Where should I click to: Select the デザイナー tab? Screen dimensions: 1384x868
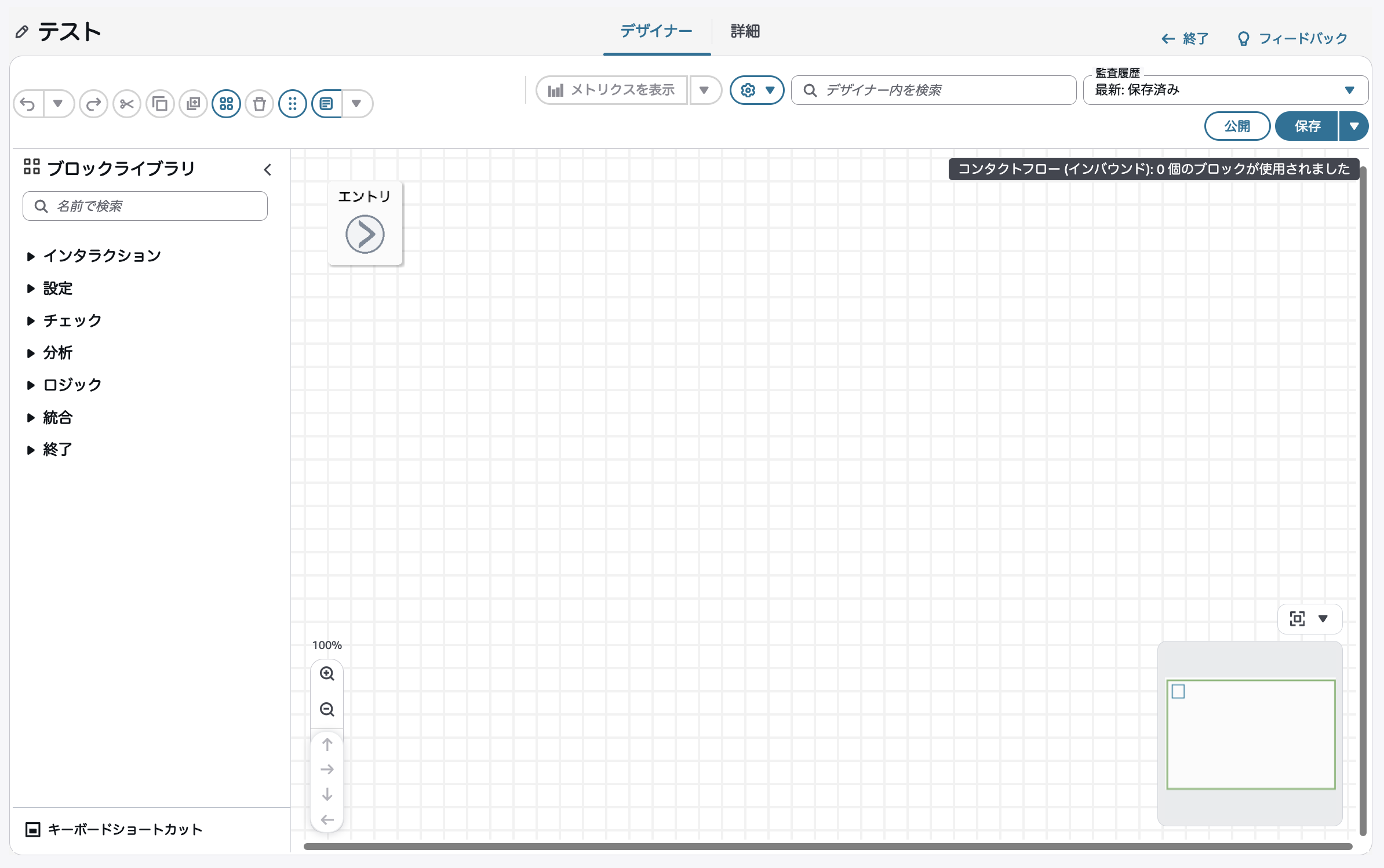click(656, 31)
